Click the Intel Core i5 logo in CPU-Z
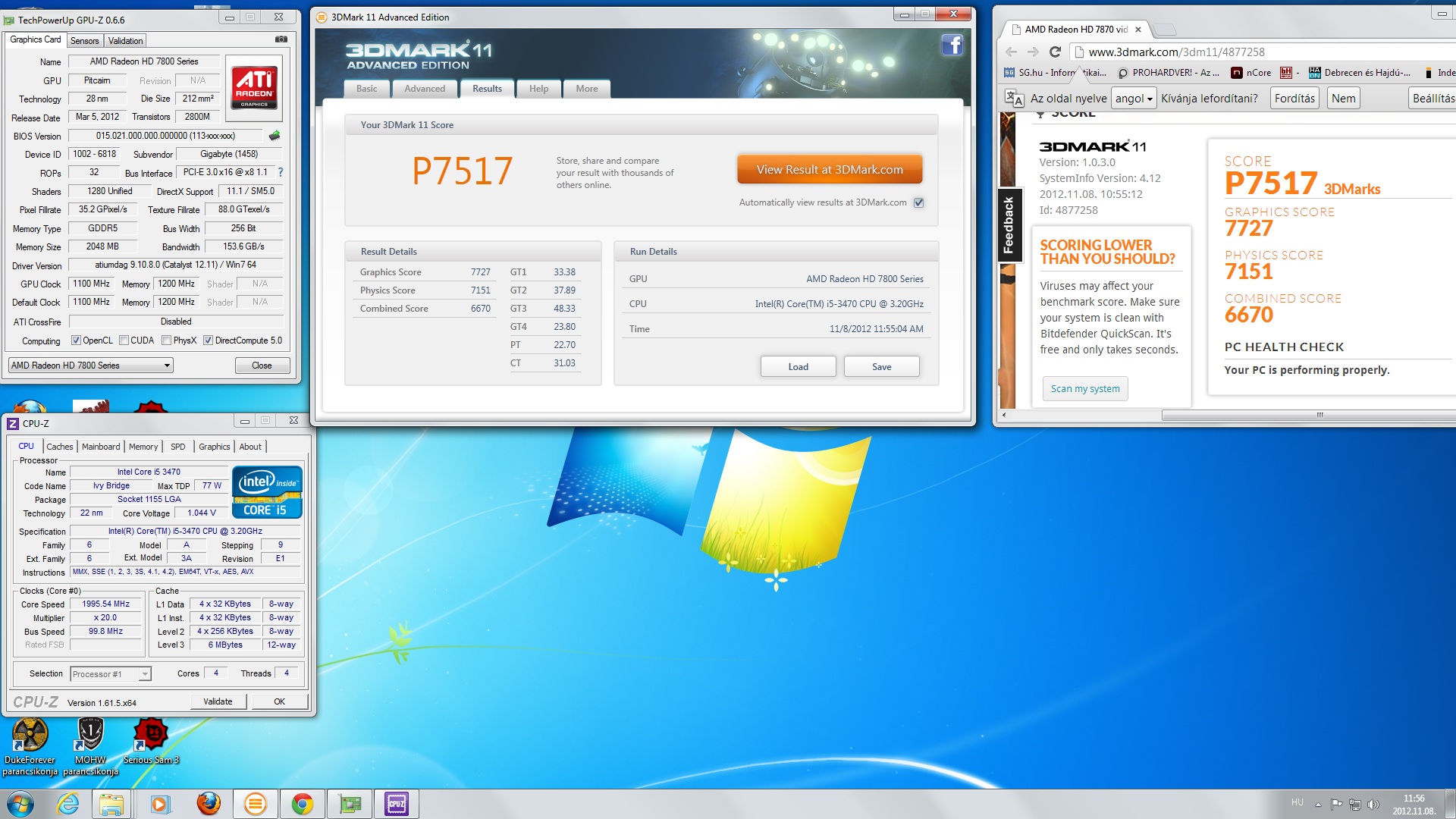The image size is (1456, 819). tap(267, 491)
